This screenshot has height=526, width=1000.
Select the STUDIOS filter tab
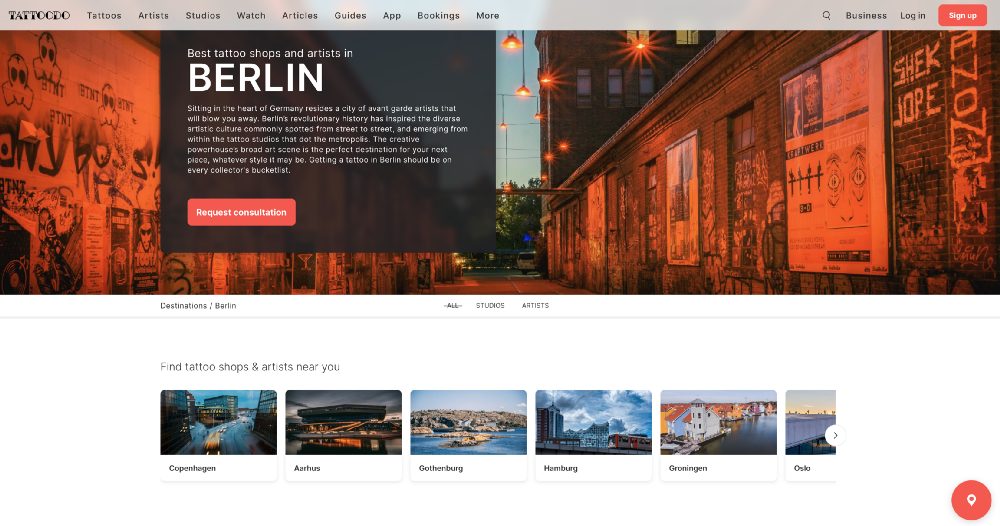click(490, 305)
